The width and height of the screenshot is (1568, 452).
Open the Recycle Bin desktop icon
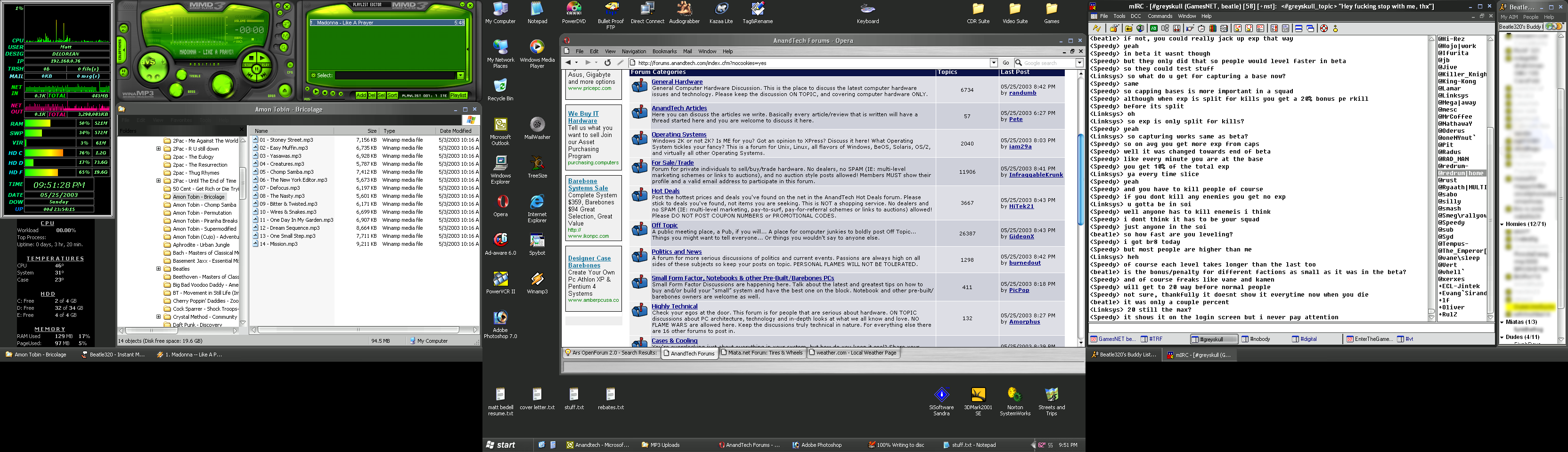(500, 90)
